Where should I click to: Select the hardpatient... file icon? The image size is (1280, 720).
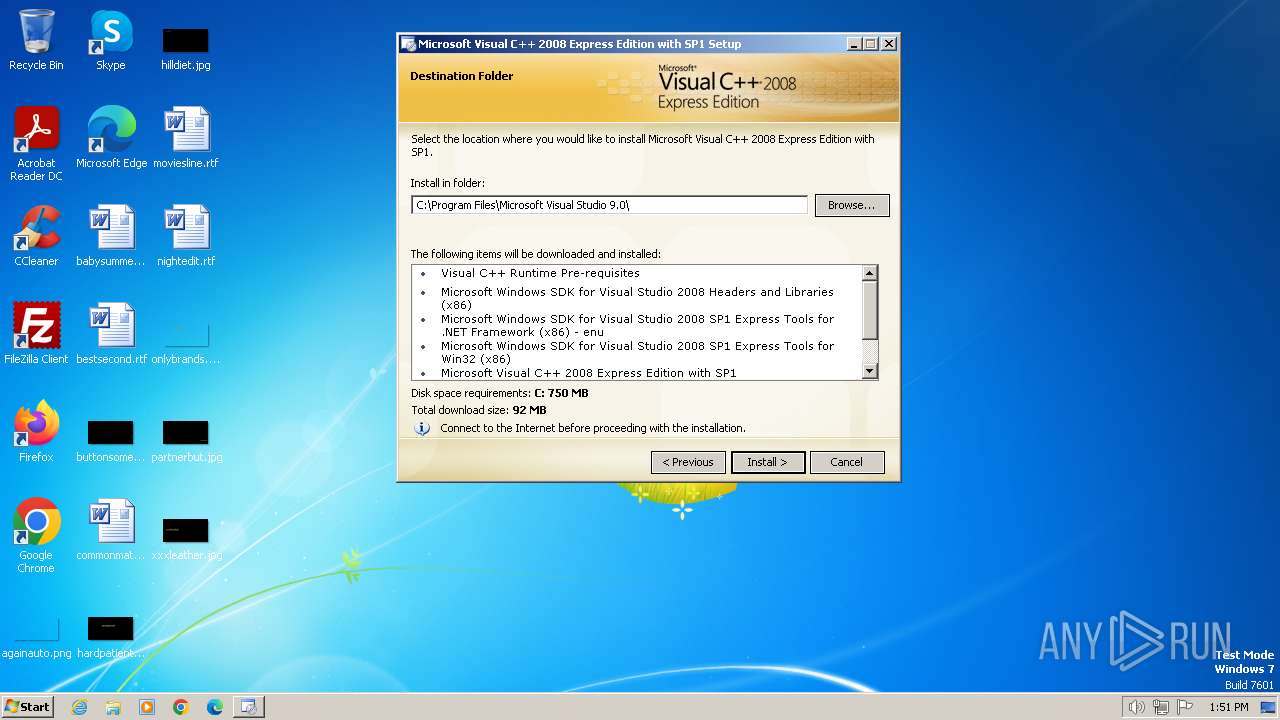(111, 636)
